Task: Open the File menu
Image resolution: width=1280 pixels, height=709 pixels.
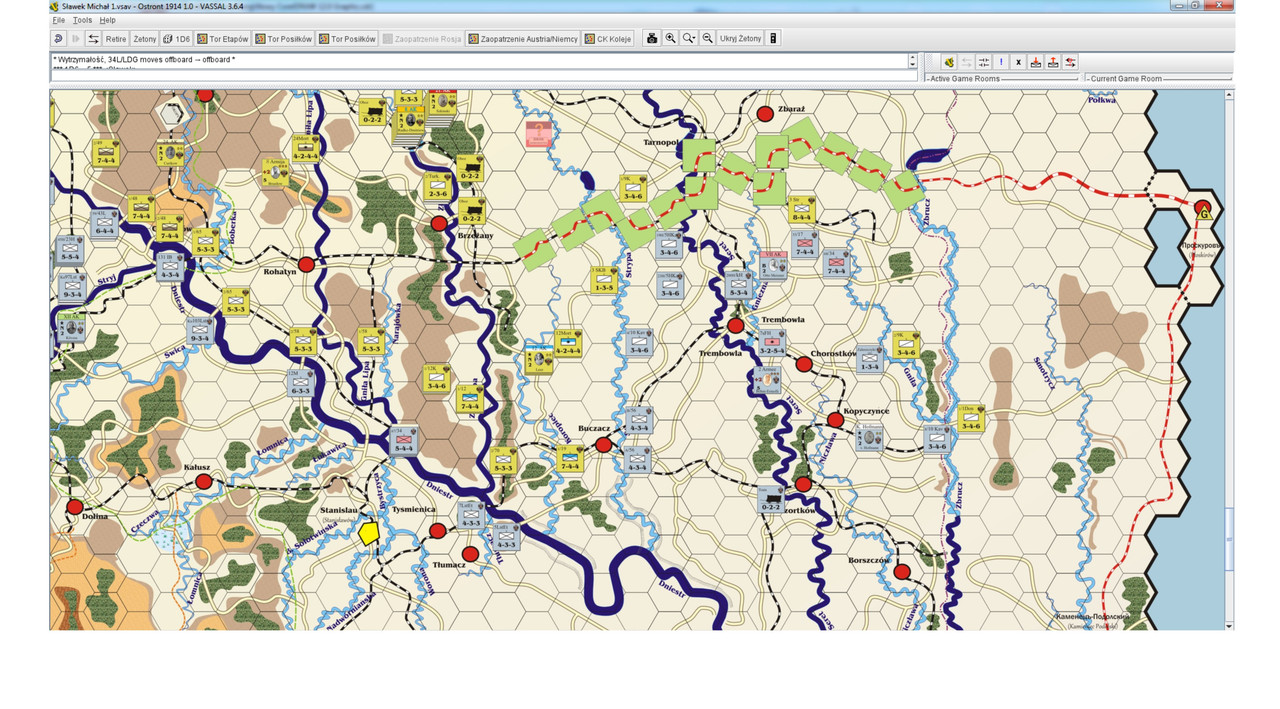Action: click(59, 20)
